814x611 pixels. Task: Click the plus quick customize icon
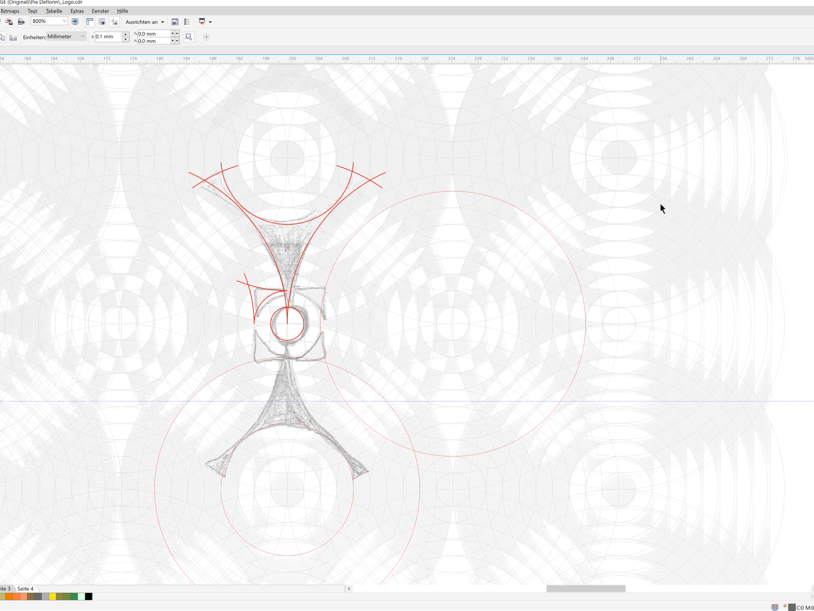(x=206, y=37)
